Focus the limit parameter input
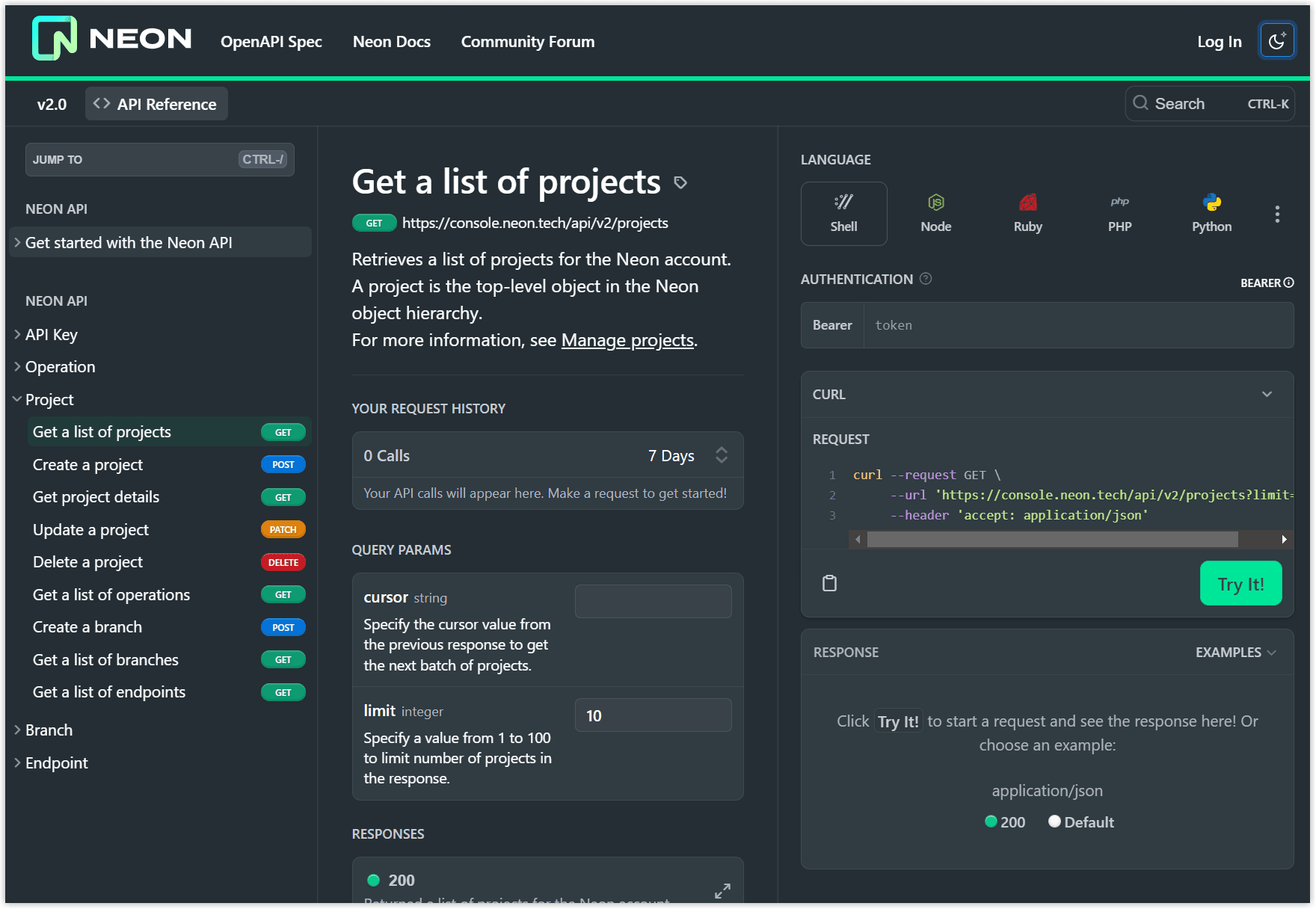 (654, 715)
